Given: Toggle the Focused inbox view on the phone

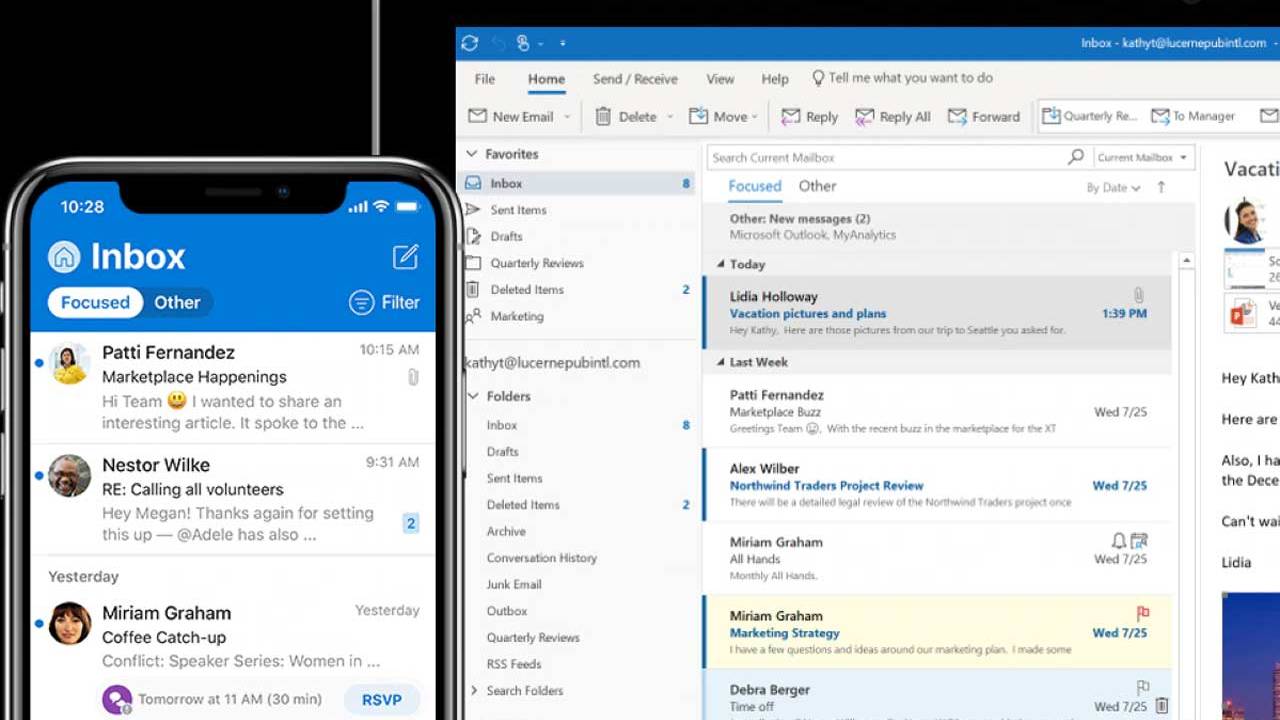Looking at the screenshot, I should tap(94, 302).
